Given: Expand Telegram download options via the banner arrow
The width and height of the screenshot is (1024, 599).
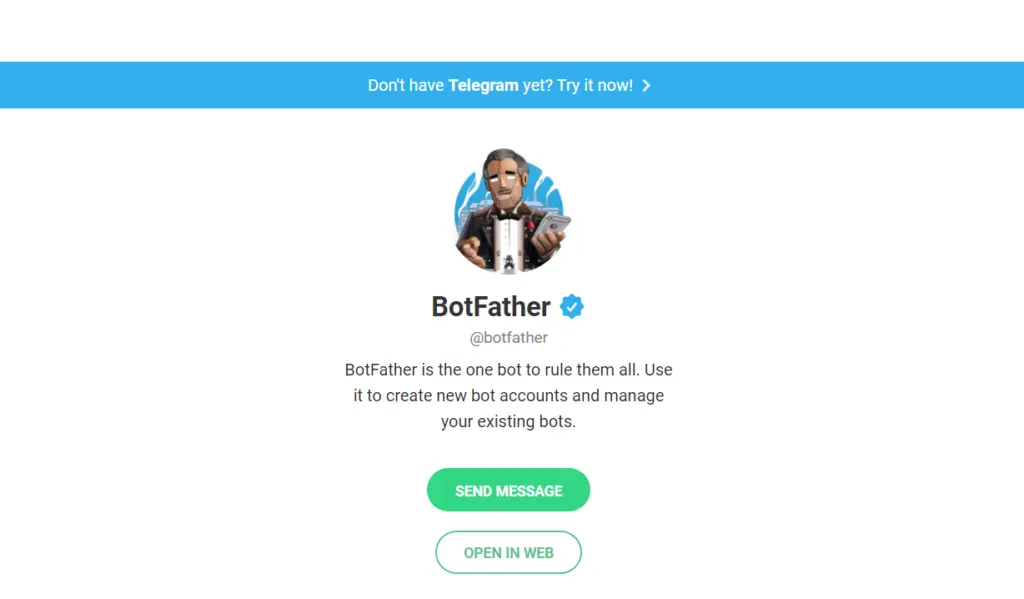Looking at the screenshot, I should (647, 85).
